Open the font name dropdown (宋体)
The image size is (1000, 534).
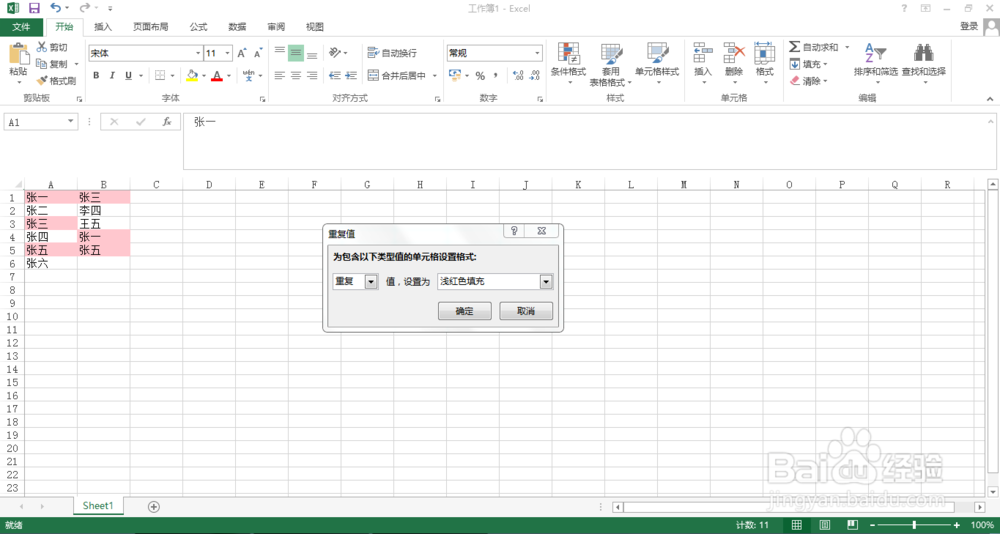[198, 54]
